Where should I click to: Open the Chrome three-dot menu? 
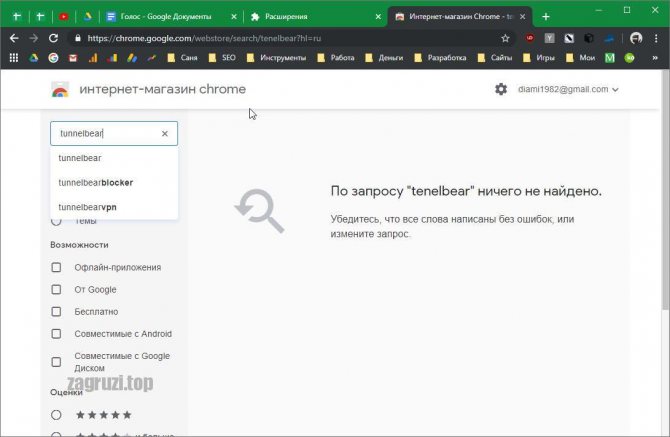coord(656,38)
